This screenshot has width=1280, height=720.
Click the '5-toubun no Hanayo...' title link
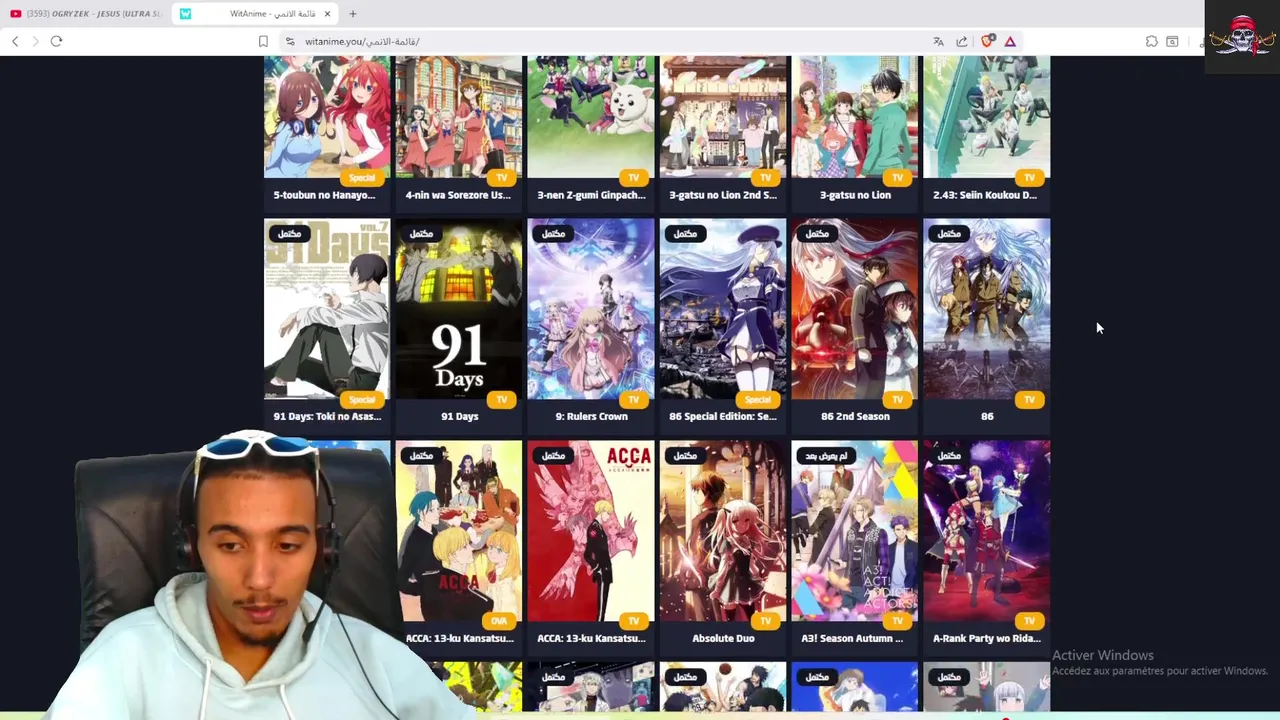click(x=325, y=195)
